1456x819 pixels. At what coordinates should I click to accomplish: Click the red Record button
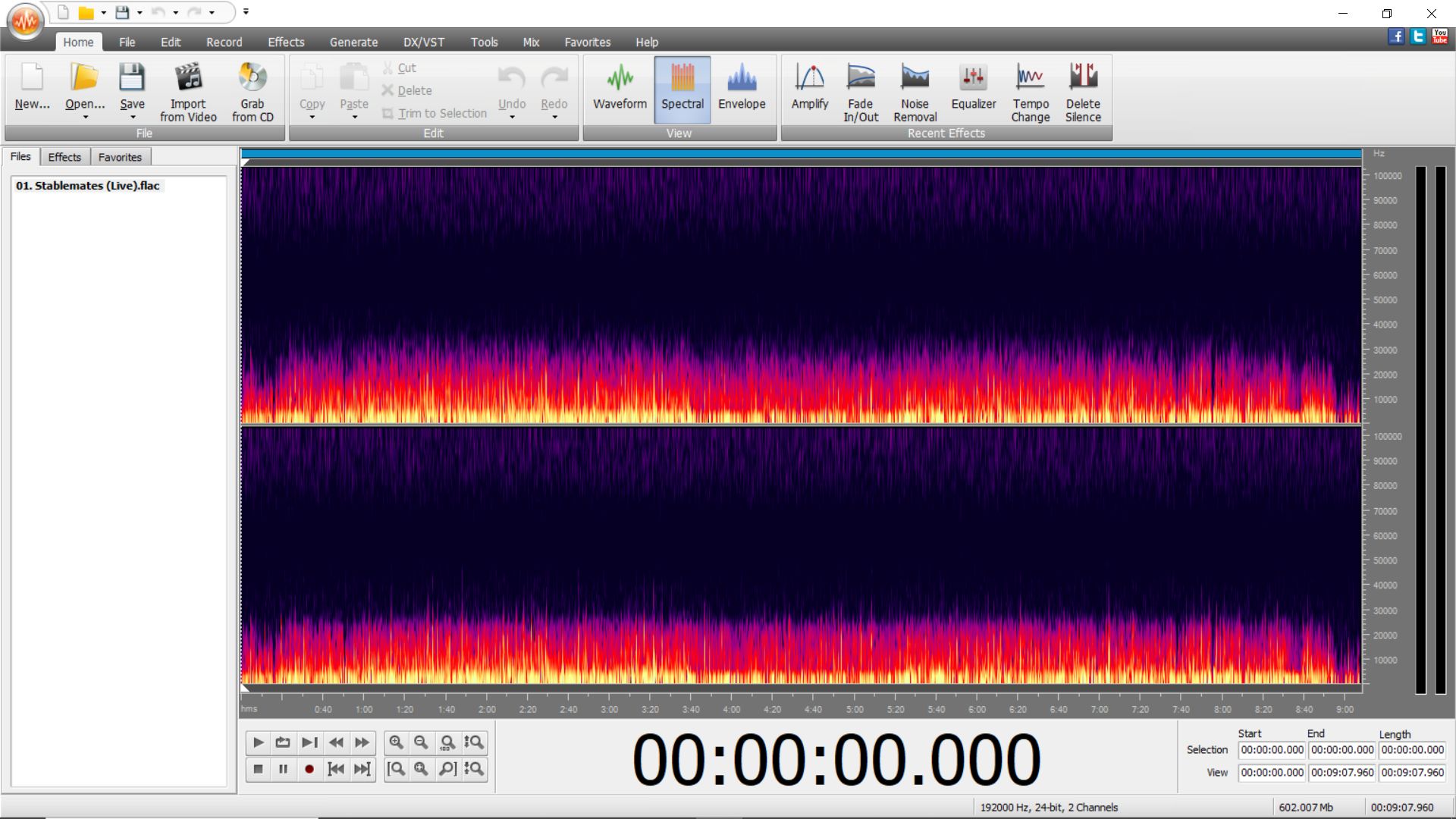coord(309,769)
